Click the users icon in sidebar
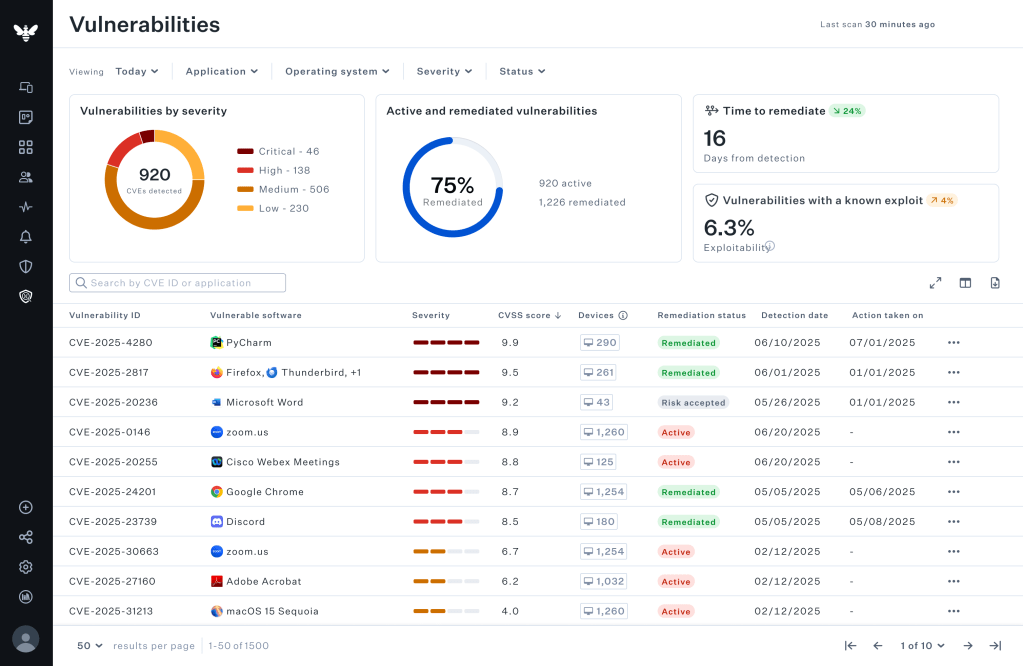 coord(26,177)
